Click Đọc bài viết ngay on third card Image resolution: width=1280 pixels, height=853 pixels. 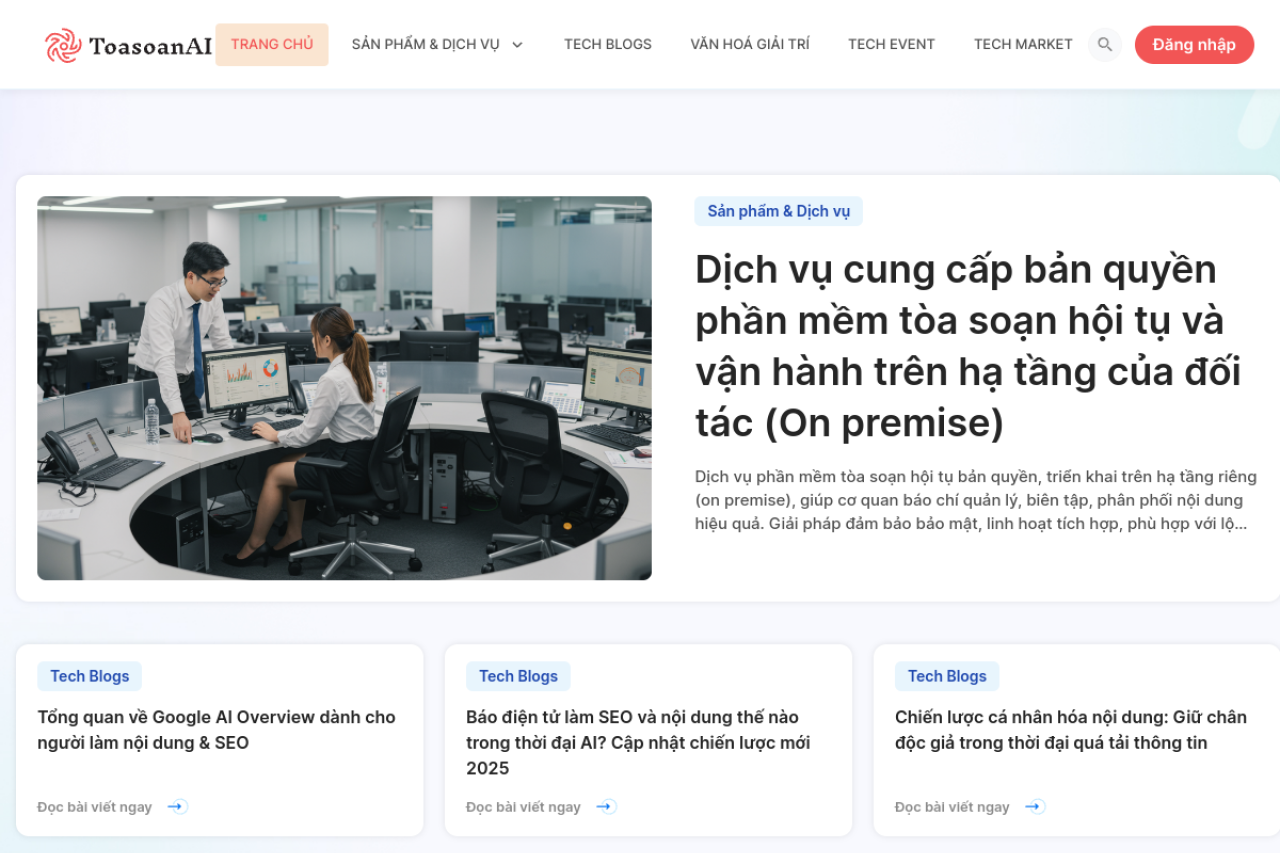coord(952,807)
